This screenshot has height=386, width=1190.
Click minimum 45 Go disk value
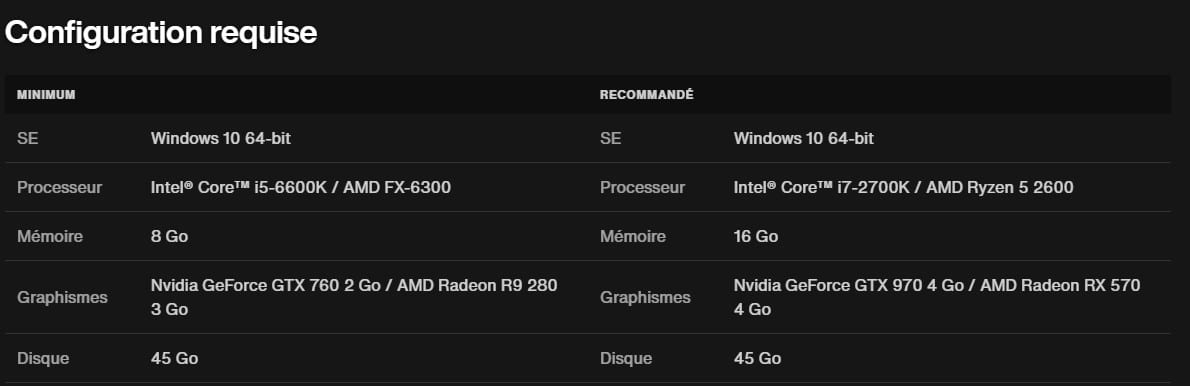coord(175,358)
